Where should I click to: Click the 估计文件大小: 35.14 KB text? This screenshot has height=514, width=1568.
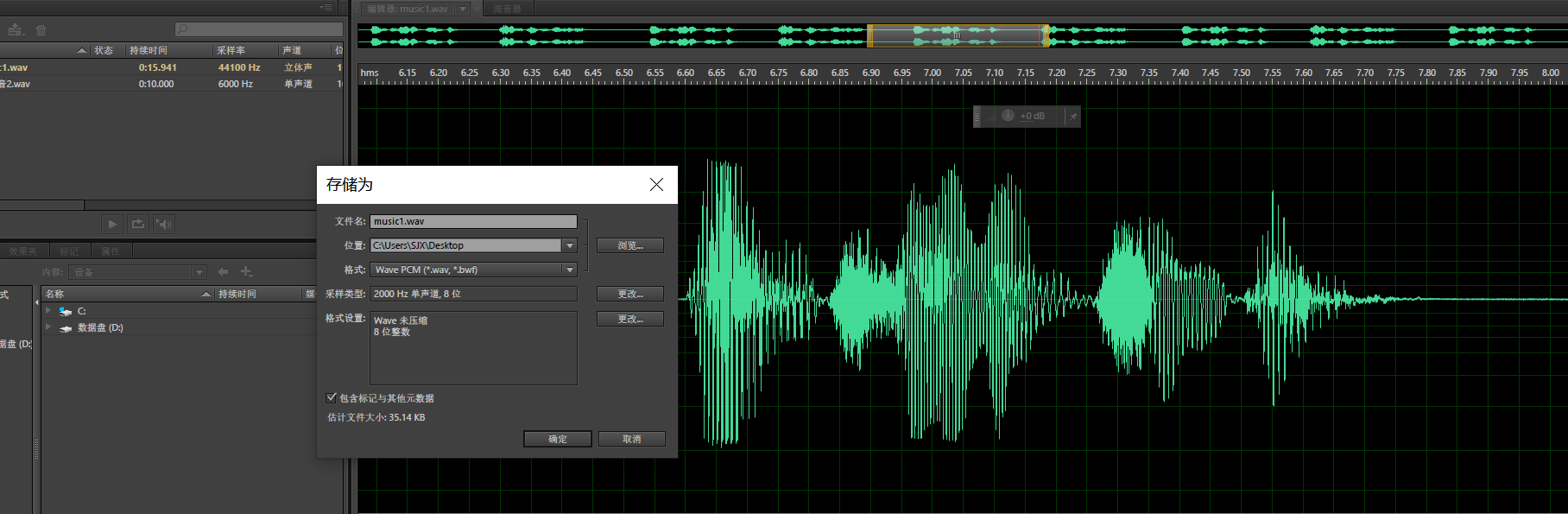tap(376, 417)
